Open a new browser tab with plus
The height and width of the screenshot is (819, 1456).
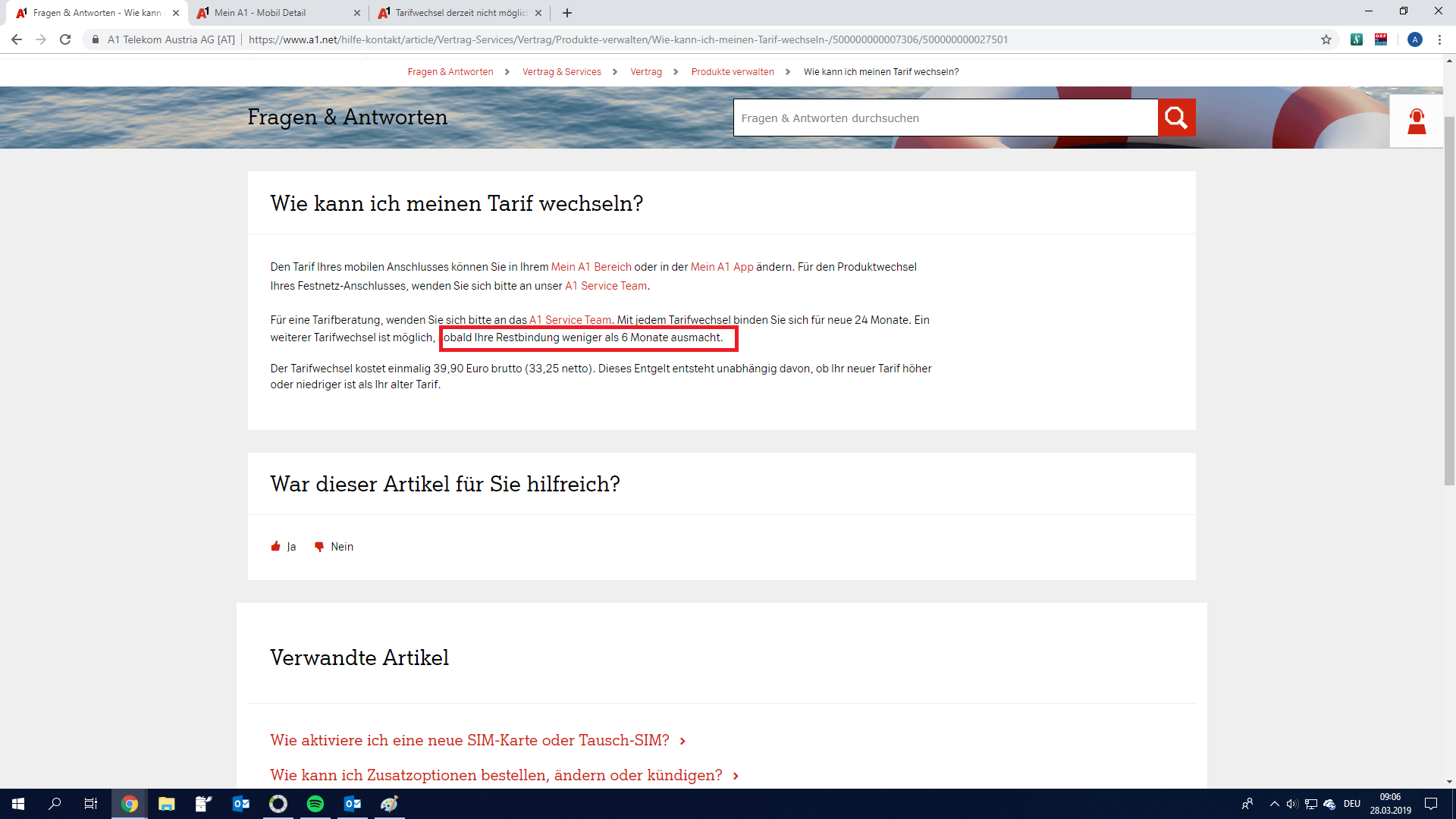tap(567, 13)
